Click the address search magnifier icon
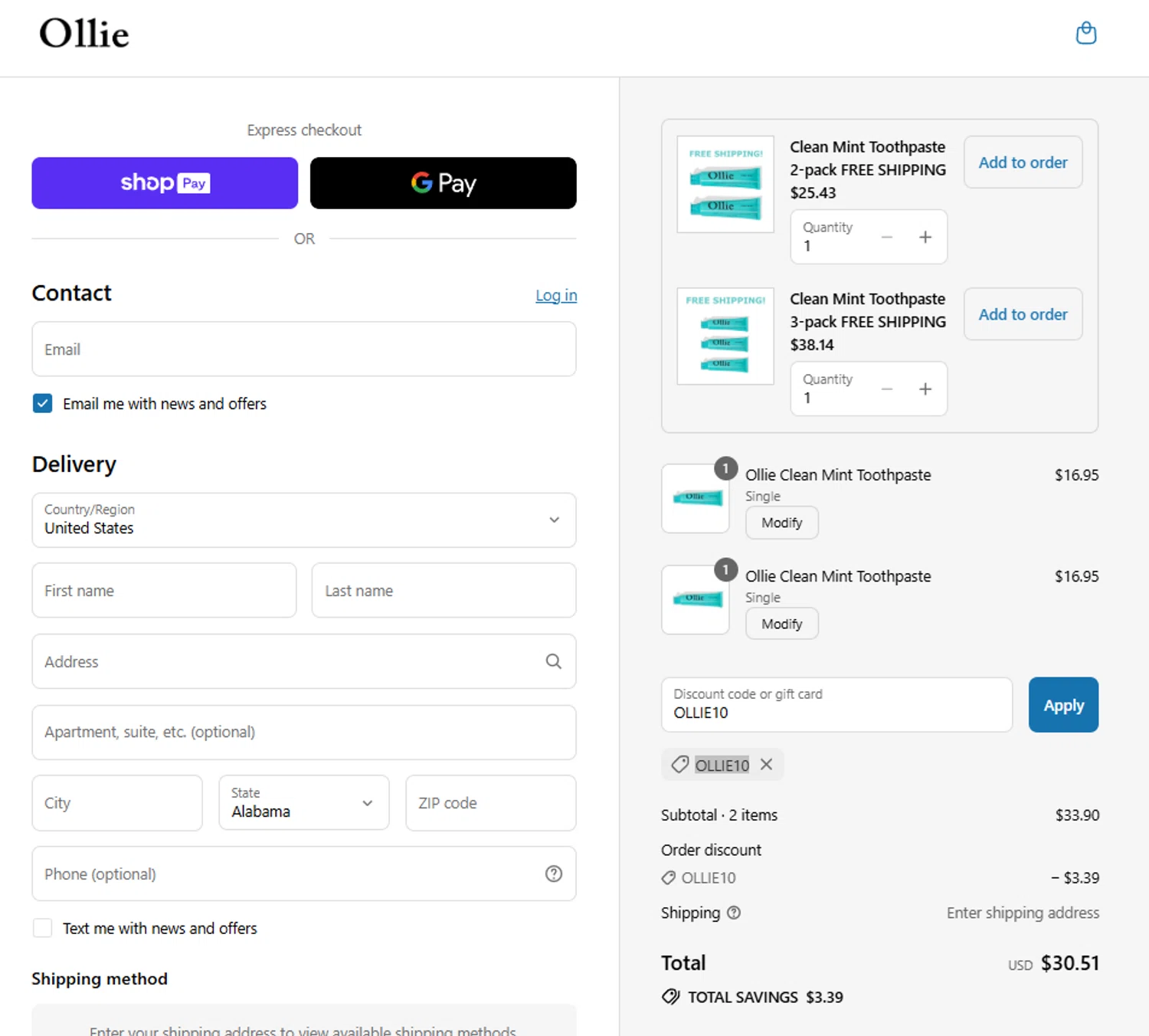 pyautogui.click(x=553, y=661)
